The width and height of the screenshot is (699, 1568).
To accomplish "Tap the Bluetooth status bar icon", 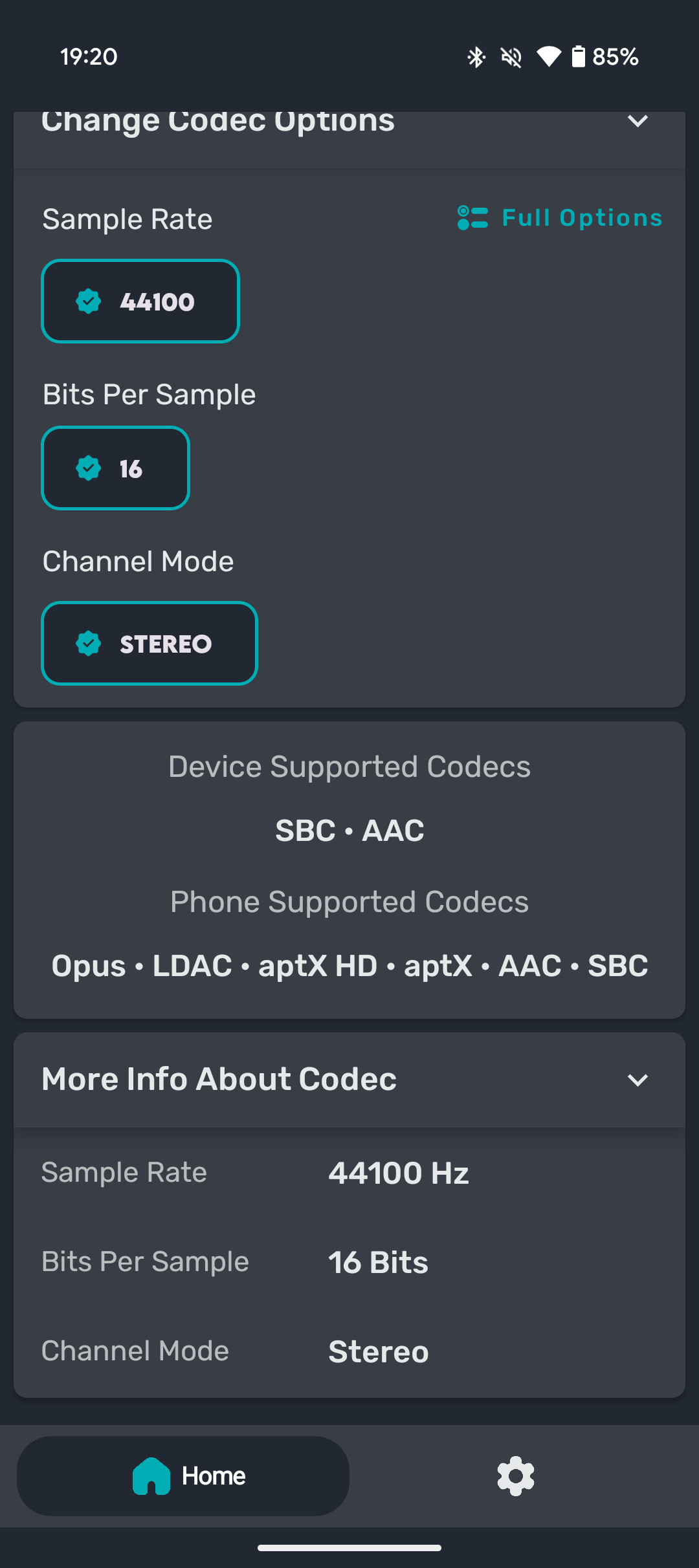I will [x=476, y=57].
